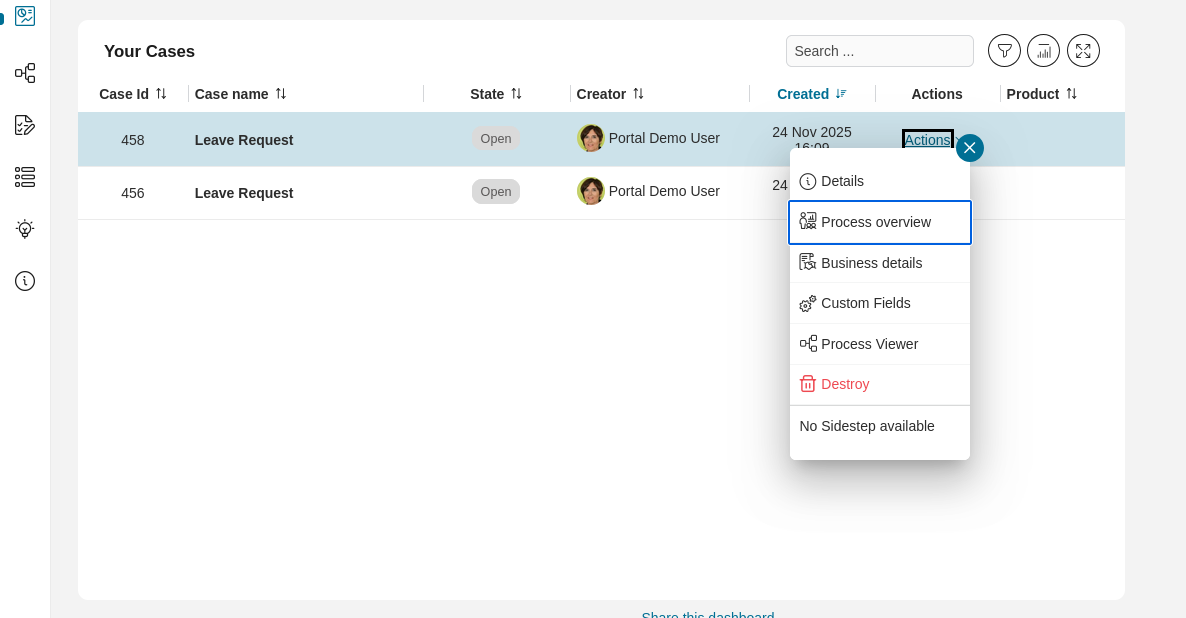1186x618 pixels.
Task: Toggle sorting on the State column
Action: (516, 93)
